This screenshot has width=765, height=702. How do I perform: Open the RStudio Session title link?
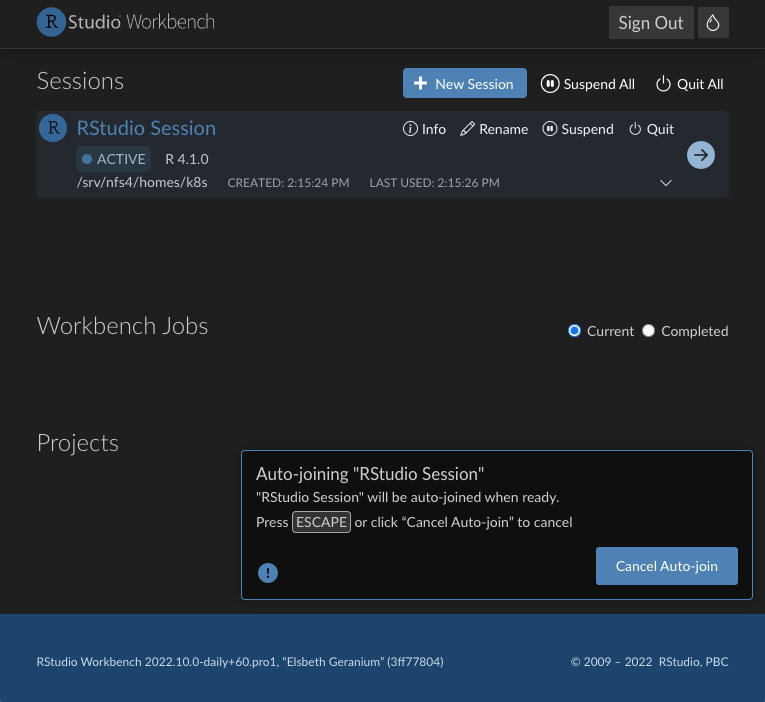tap(146, 128)
